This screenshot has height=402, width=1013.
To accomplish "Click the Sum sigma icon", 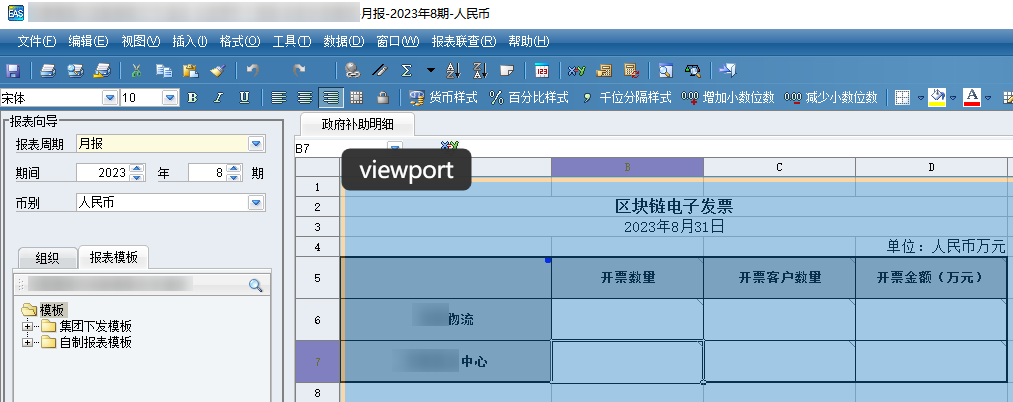I will 406,70.
